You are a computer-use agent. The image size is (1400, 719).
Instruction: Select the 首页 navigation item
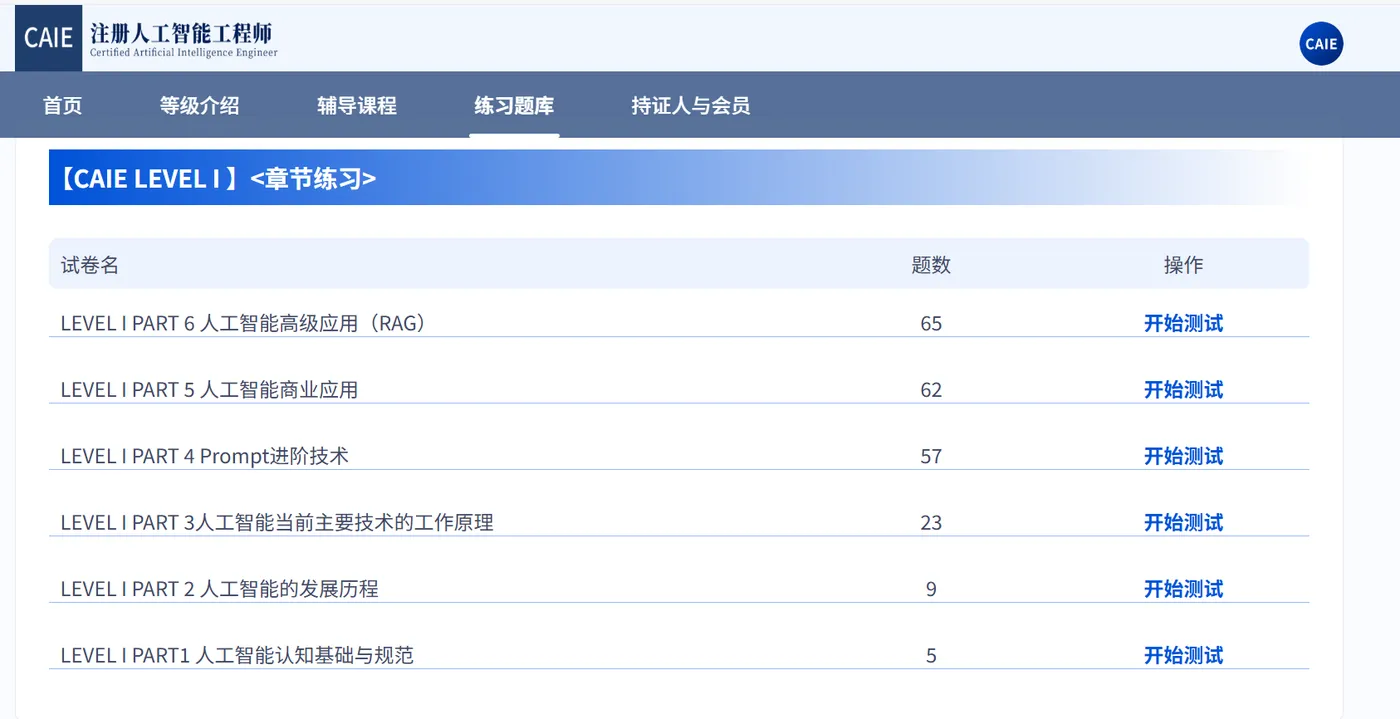click(62, 104)
